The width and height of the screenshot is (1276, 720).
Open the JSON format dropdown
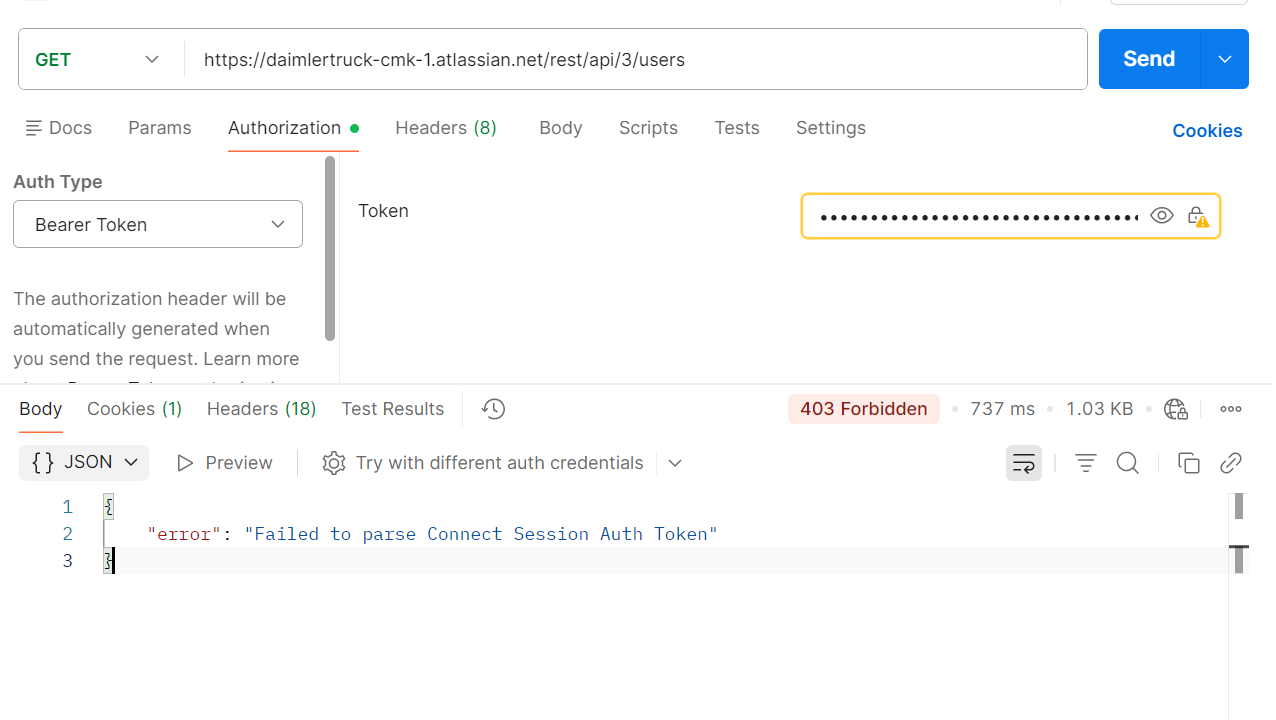[84, 463]
